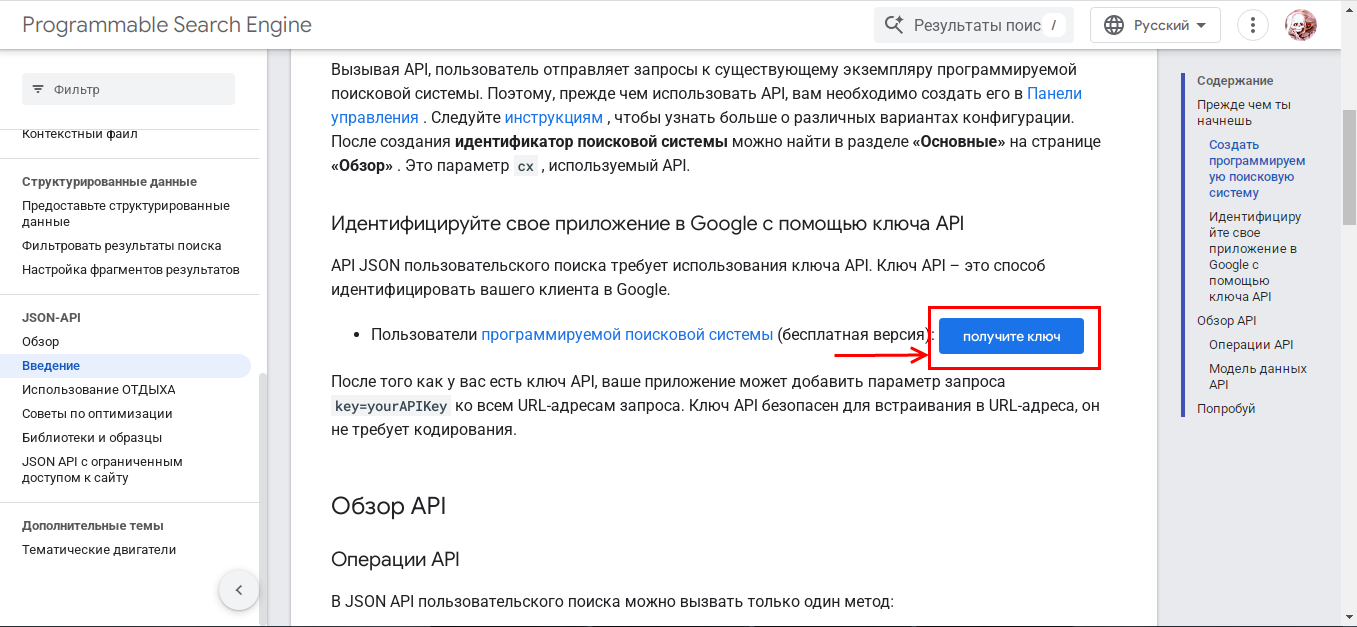The height and width of the screenshot is (627, 1357).
Task: Open the three-dot more options menu
Action: click(x=1253, y=25)
